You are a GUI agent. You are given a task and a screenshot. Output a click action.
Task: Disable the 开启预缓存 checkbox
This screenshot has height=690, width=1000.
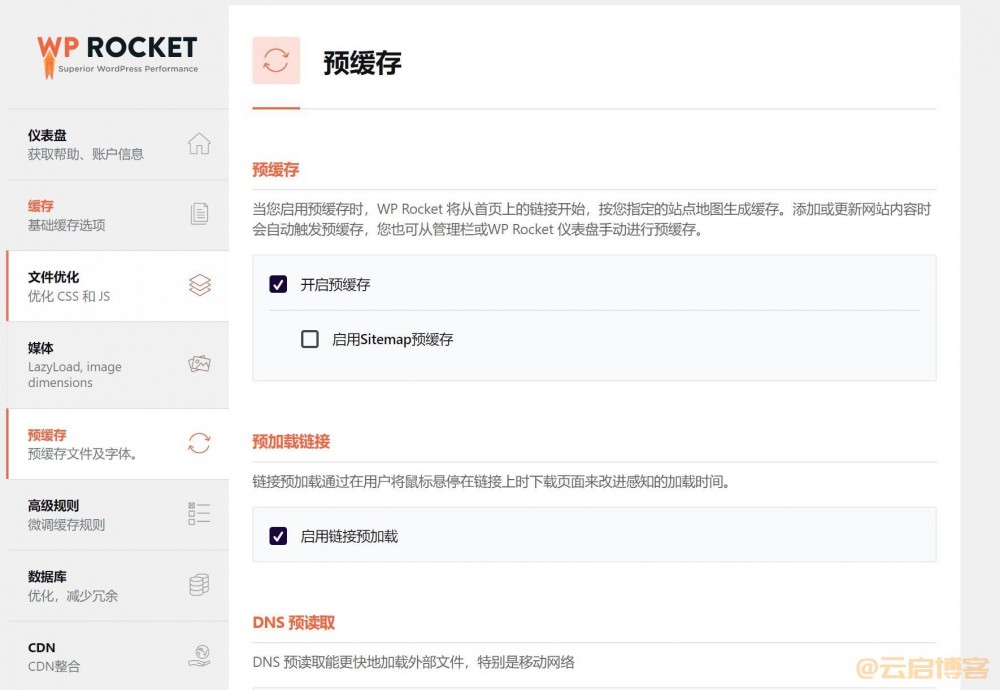click(x=277, y=283)
